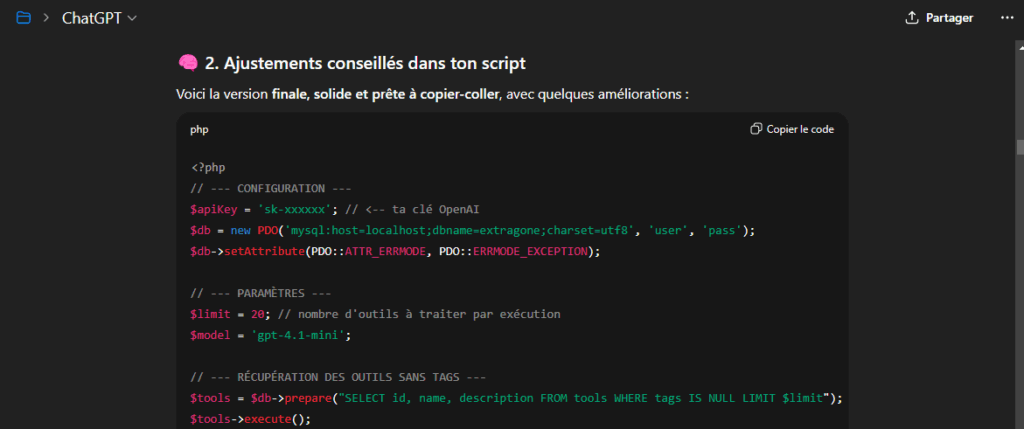Screen dimensions: 1024x429
Task: Click the copy icon in code block header
Action: click(756, 129)
